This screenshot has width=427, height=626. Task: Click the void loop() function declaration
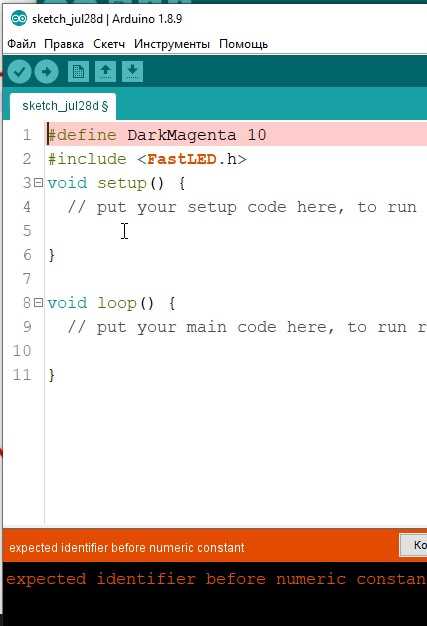coord(111,303)
